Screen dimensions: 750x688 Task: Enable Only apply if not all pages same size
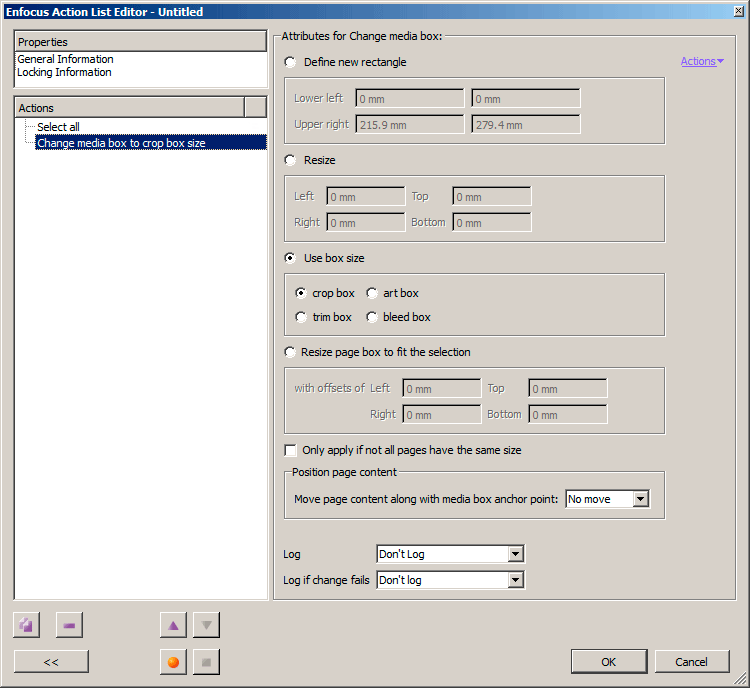[x=290, y=450]
